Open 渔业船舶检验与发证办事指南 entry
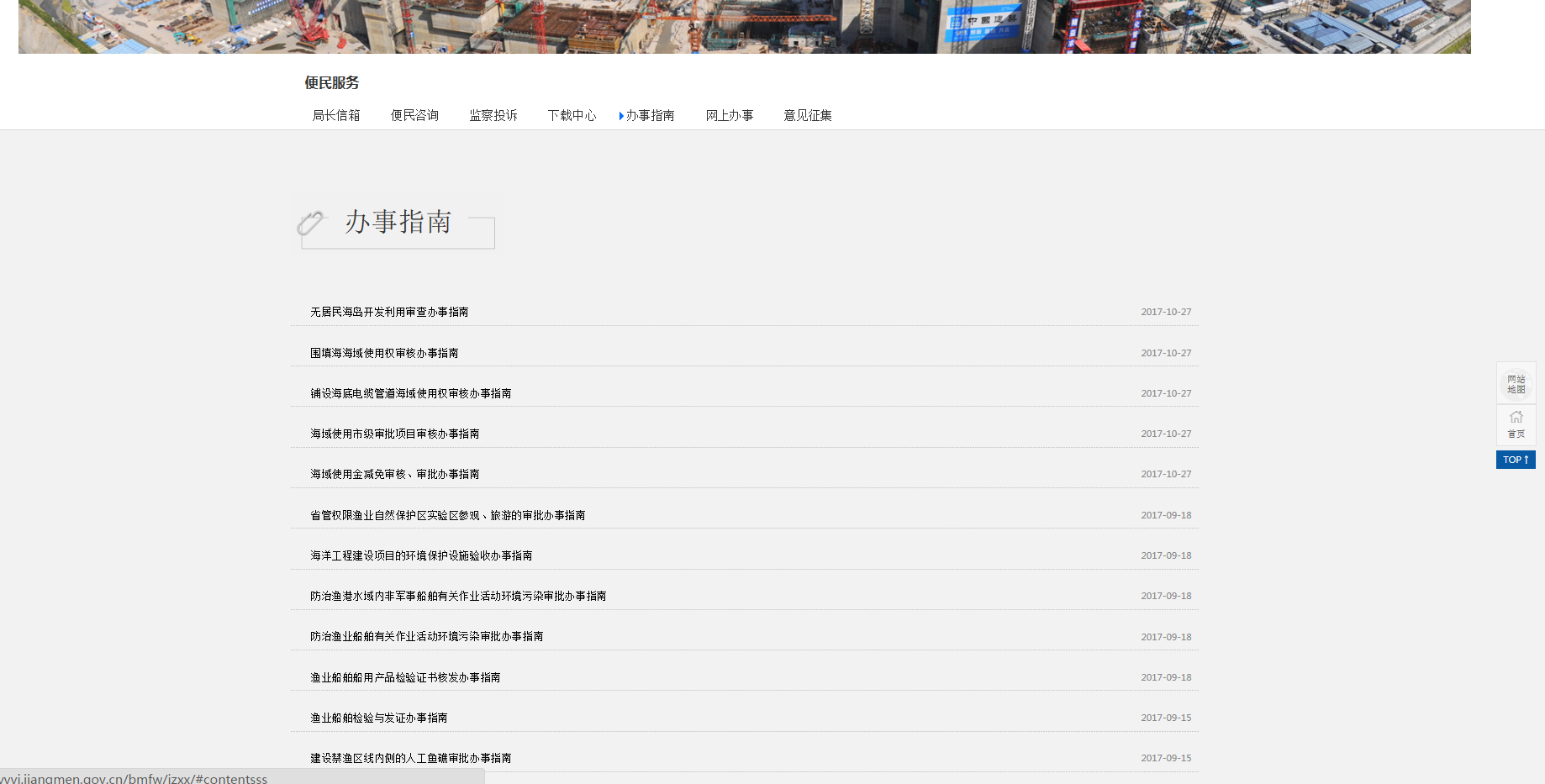 coord(378,718)
